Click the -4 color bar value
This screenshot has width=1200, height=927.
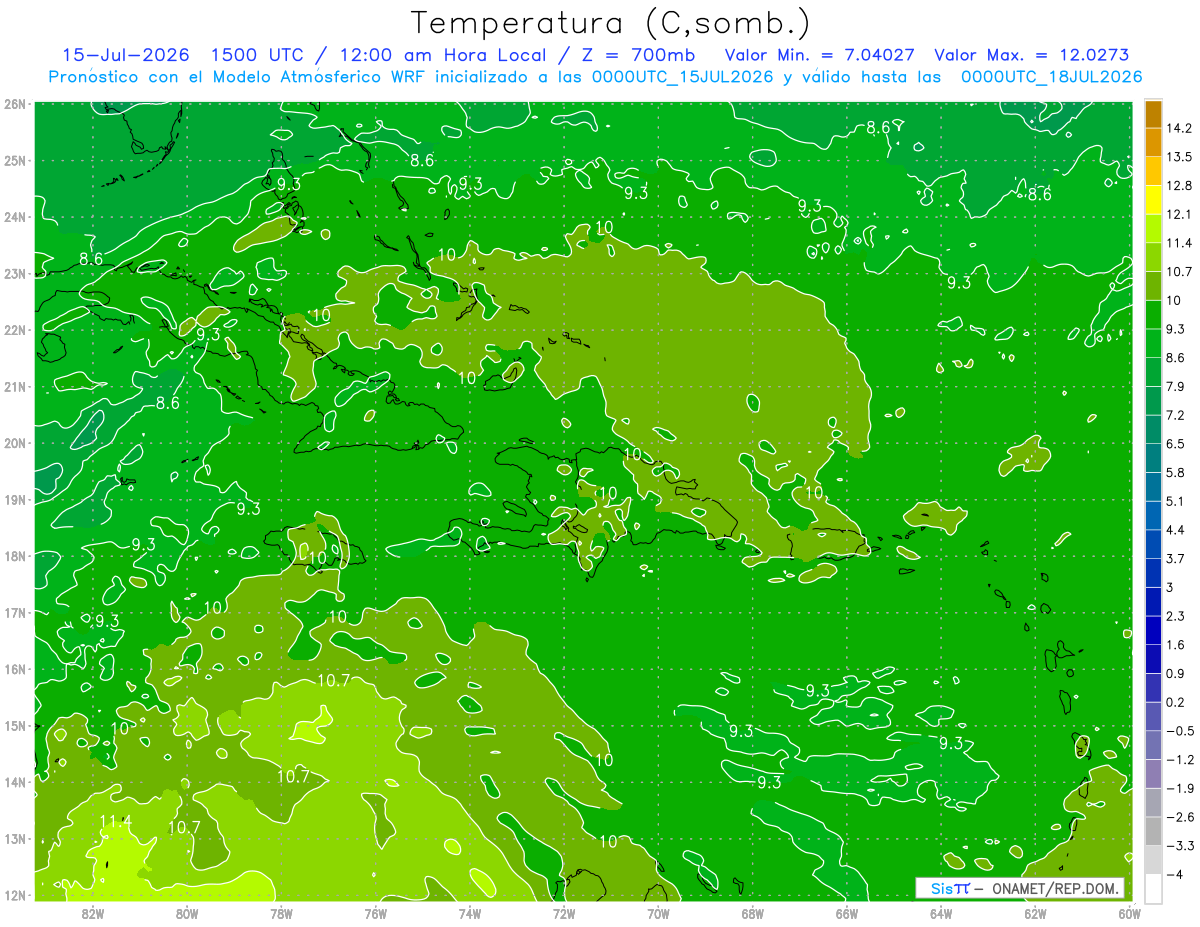1174,874
